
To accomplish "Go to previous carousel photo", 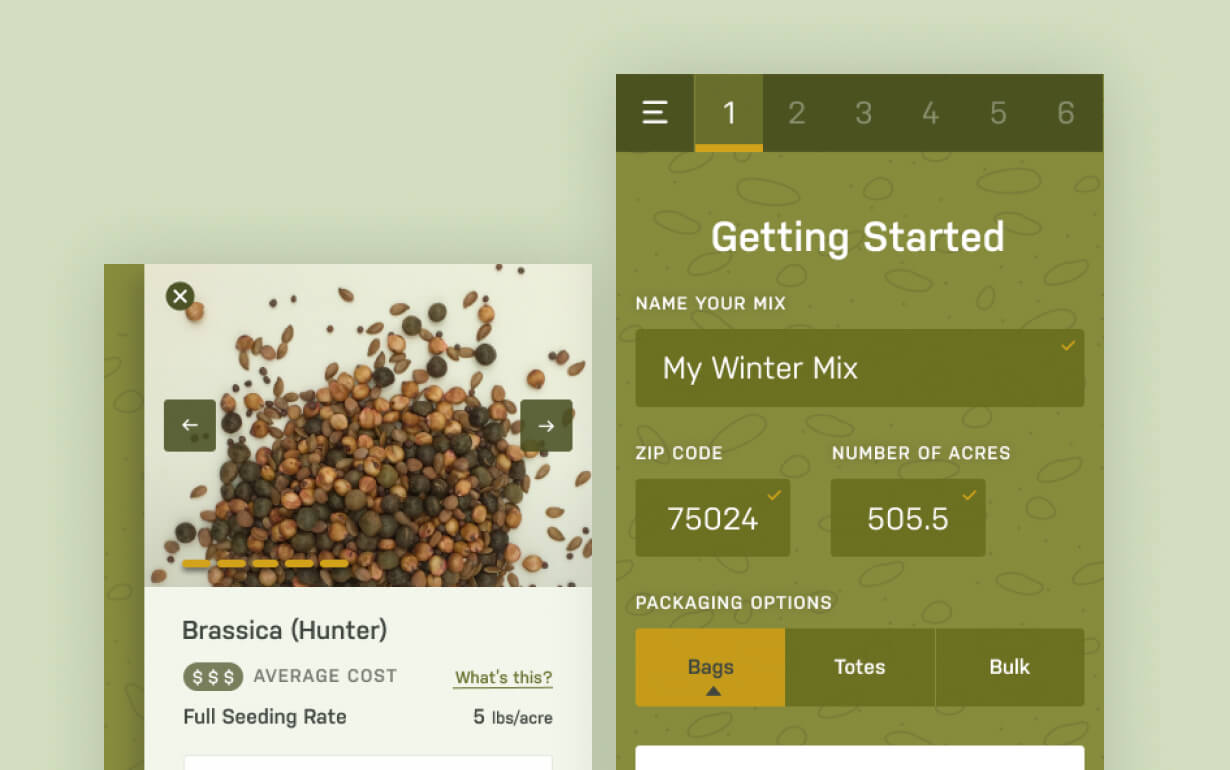I will [189, 425].
